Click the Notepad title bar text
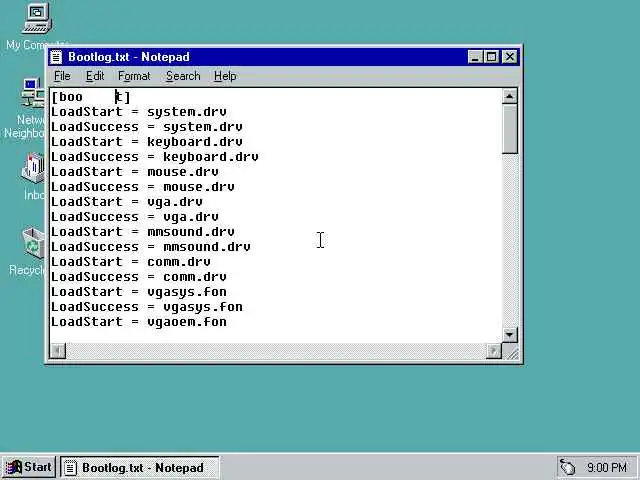Image resolution: width=640 pixels, height=480 pixels. 129,57
